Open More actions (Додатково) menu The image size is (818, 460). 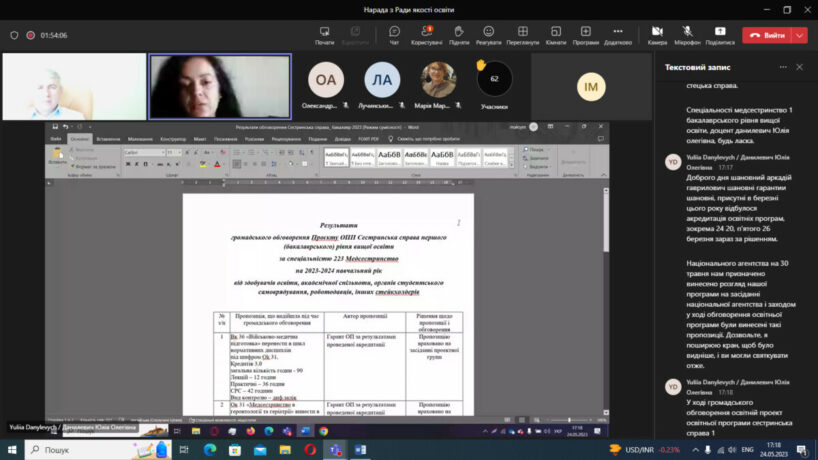tap(617, 35)
